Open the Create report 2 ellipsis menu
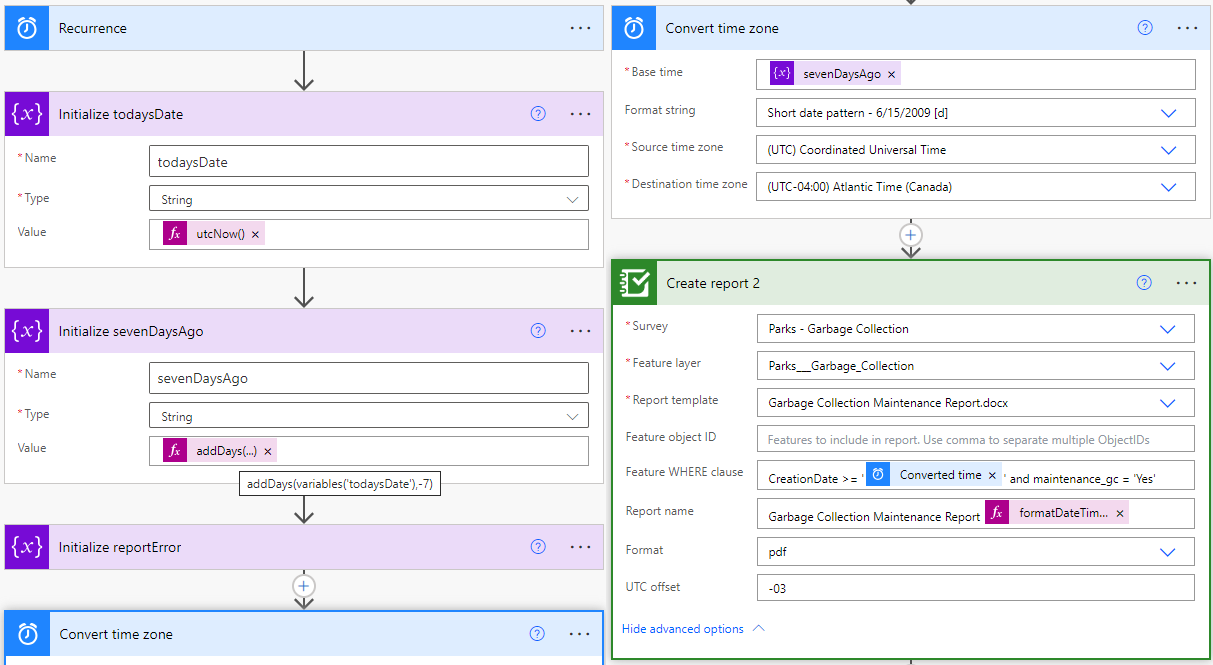The width and height of the screenshot is (1213, 665). click(x=1187, y=283)
